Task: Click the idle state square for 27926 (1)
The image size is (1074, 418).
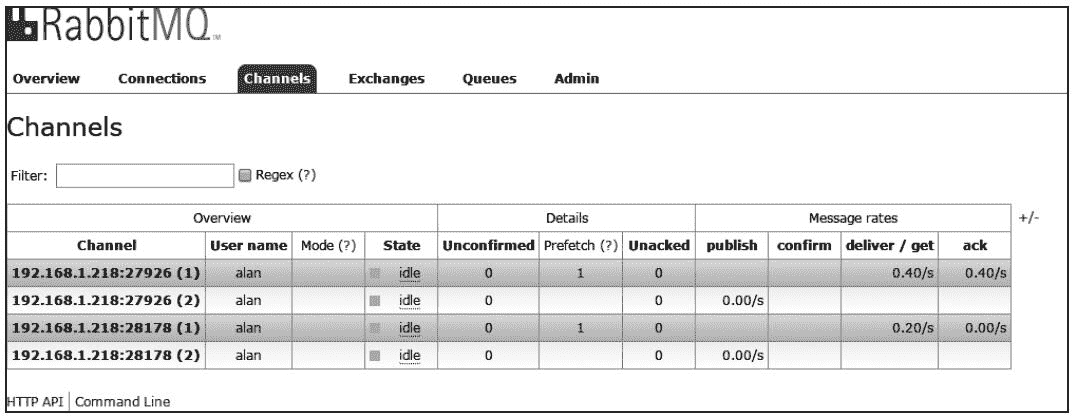Action: (375, 272)
